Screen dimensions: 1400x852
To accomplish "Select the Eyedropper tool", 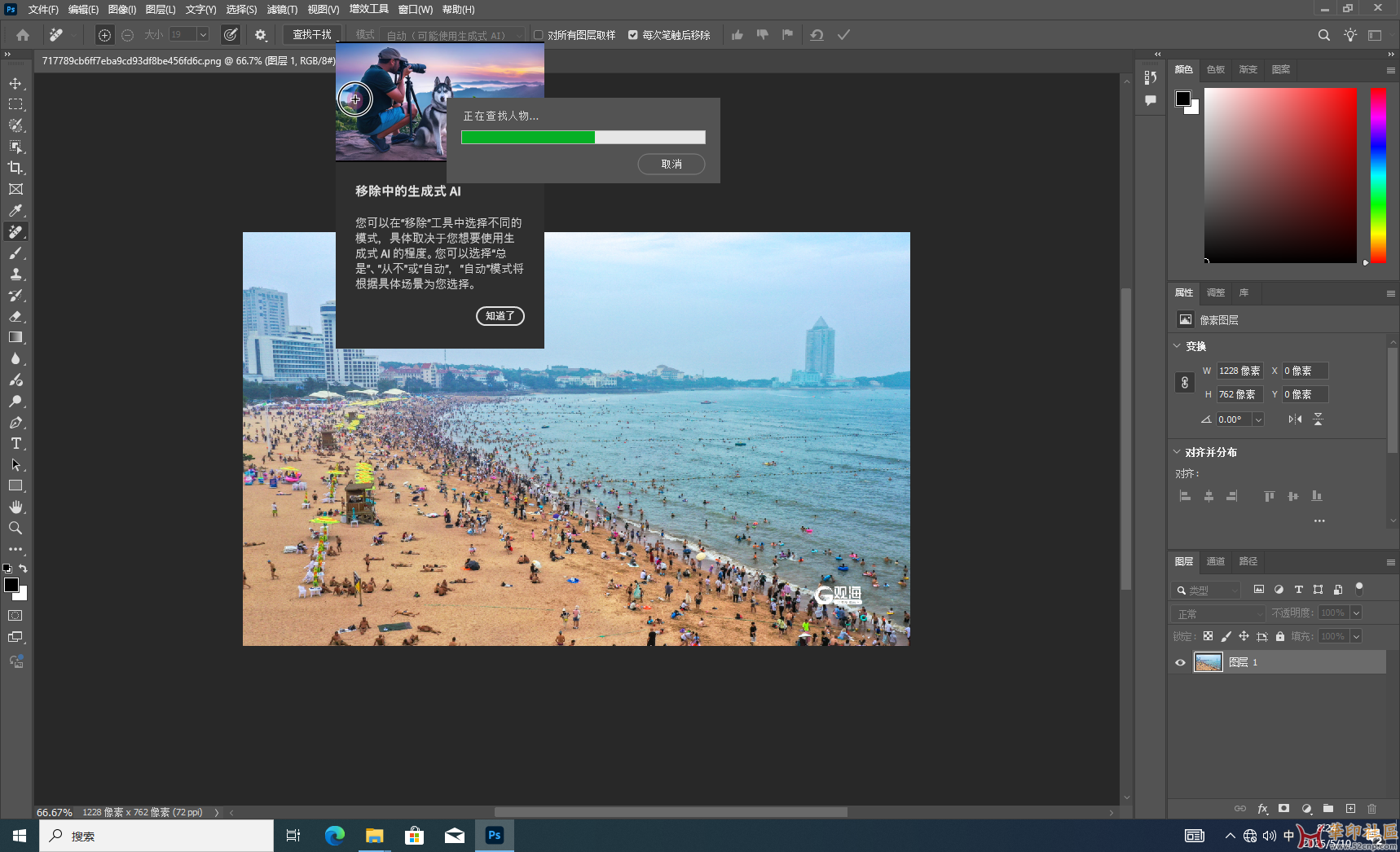I will point(15,210).
